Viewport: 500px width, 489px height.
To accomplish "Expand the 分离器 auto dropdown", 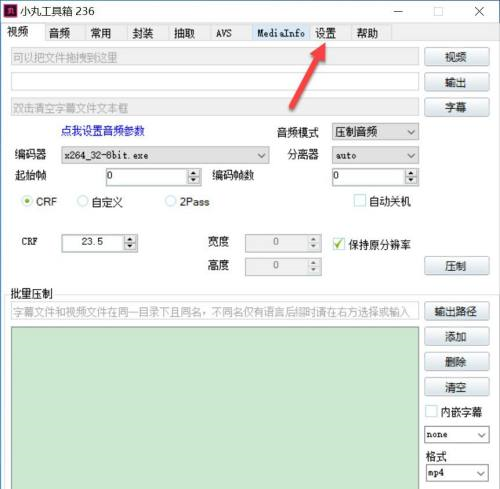I will [375, 155].
